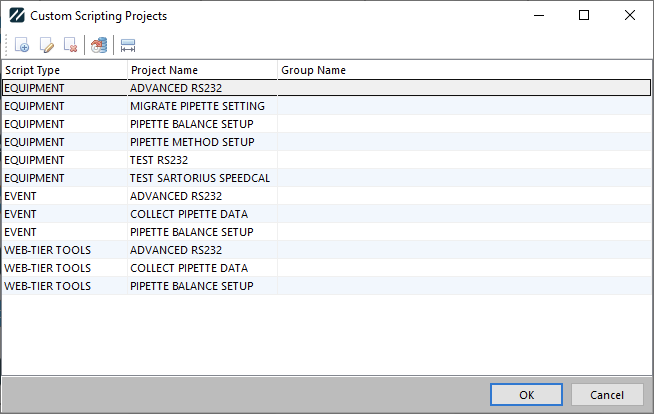Click the add new project icon
This screenshot has width=654, height=414.
[22, 45]
